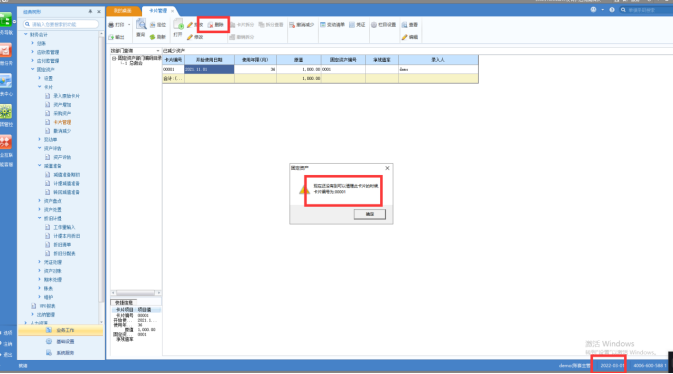Screen dimensions: 673x374
Task: Expand the 应收款管理 tree node
Action: point(33,52)
